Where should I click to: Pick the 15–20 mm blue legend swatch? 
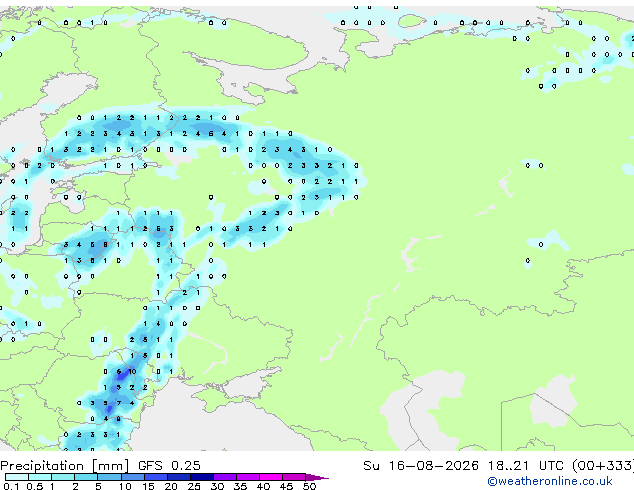click(x=156, y=477)
